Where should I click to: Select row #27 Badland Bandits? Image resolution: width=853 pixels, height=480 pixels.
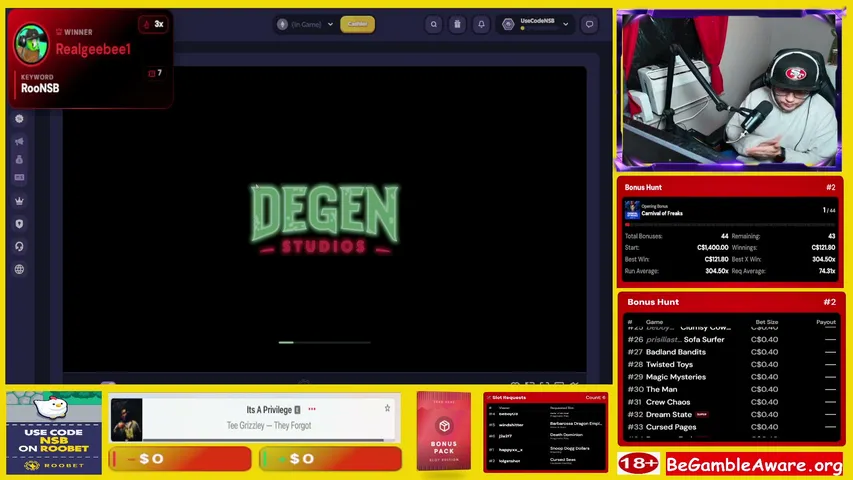coord(731,352)
